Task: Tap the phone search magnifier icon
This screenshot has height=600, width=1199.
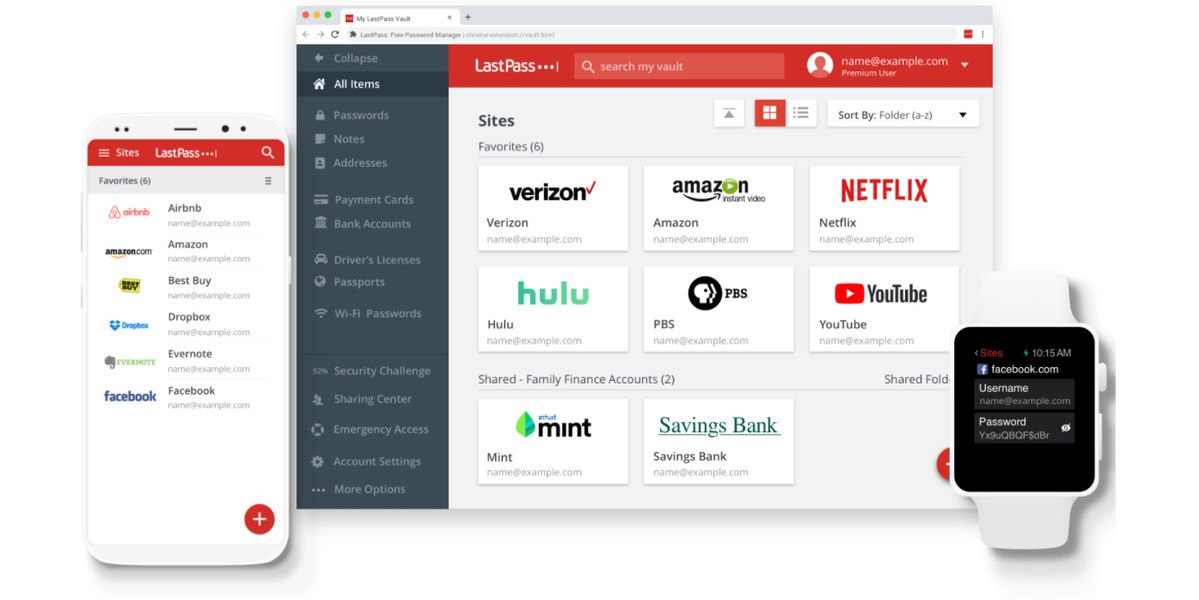Action: click(268, 152)
